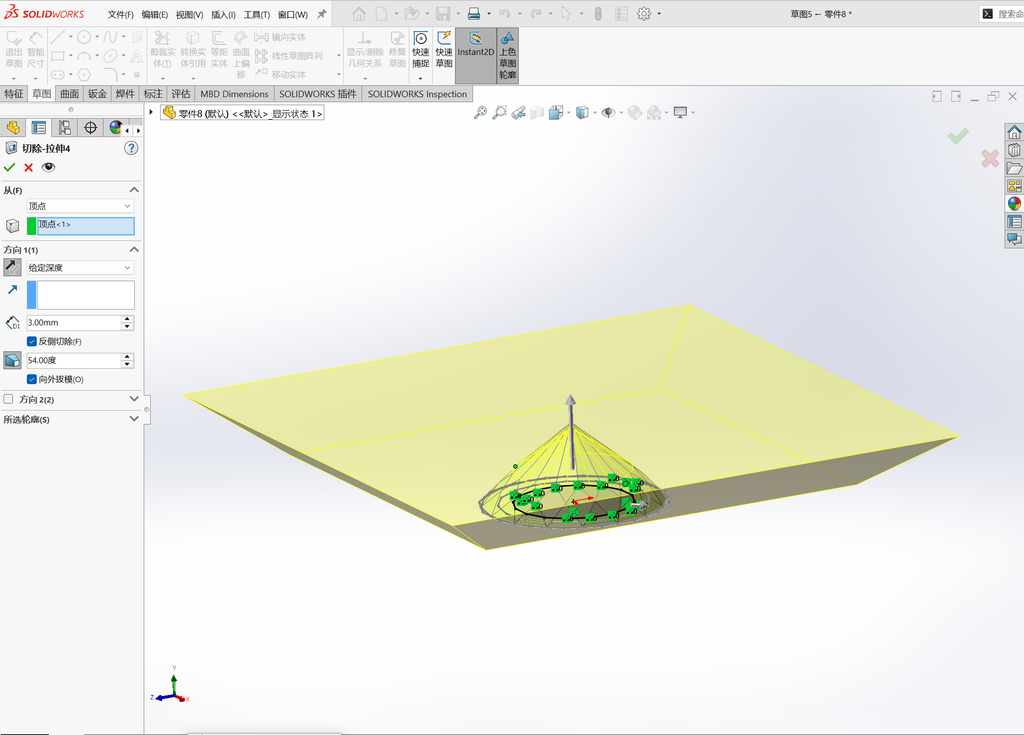Viewport: 1024px width, 735px height.
Task: Click the reverse direction arrow button
Action: click(12, 267)
